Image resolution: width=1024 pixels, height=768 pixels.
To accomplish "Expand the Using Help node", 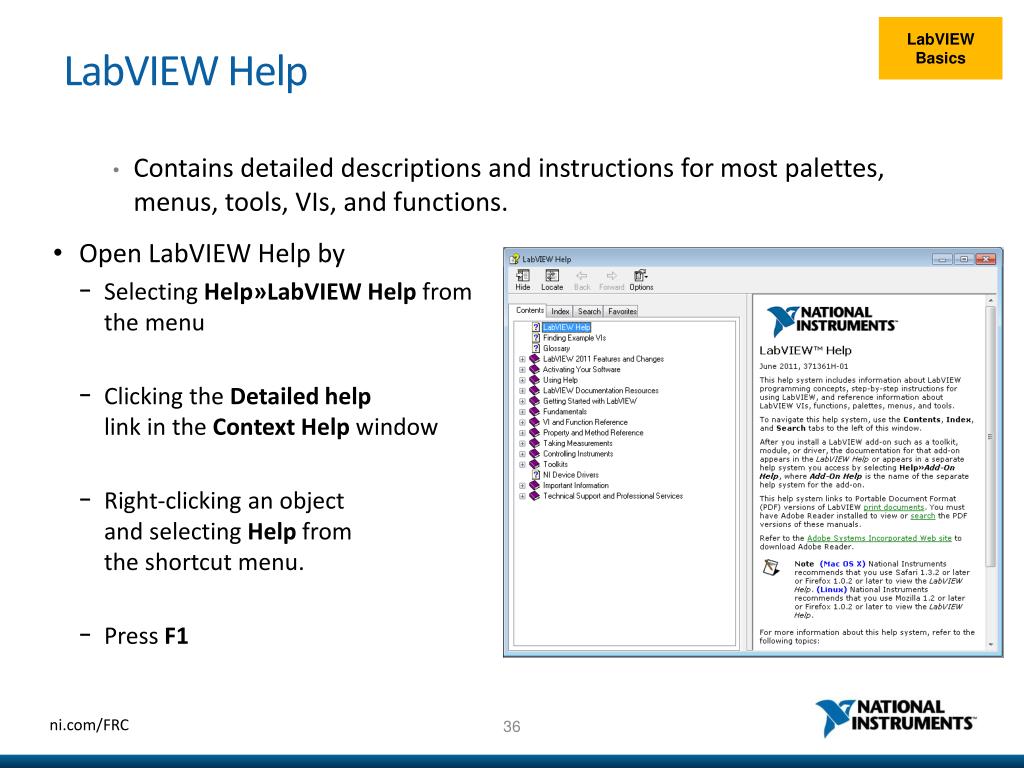I will tap(522, 380).
